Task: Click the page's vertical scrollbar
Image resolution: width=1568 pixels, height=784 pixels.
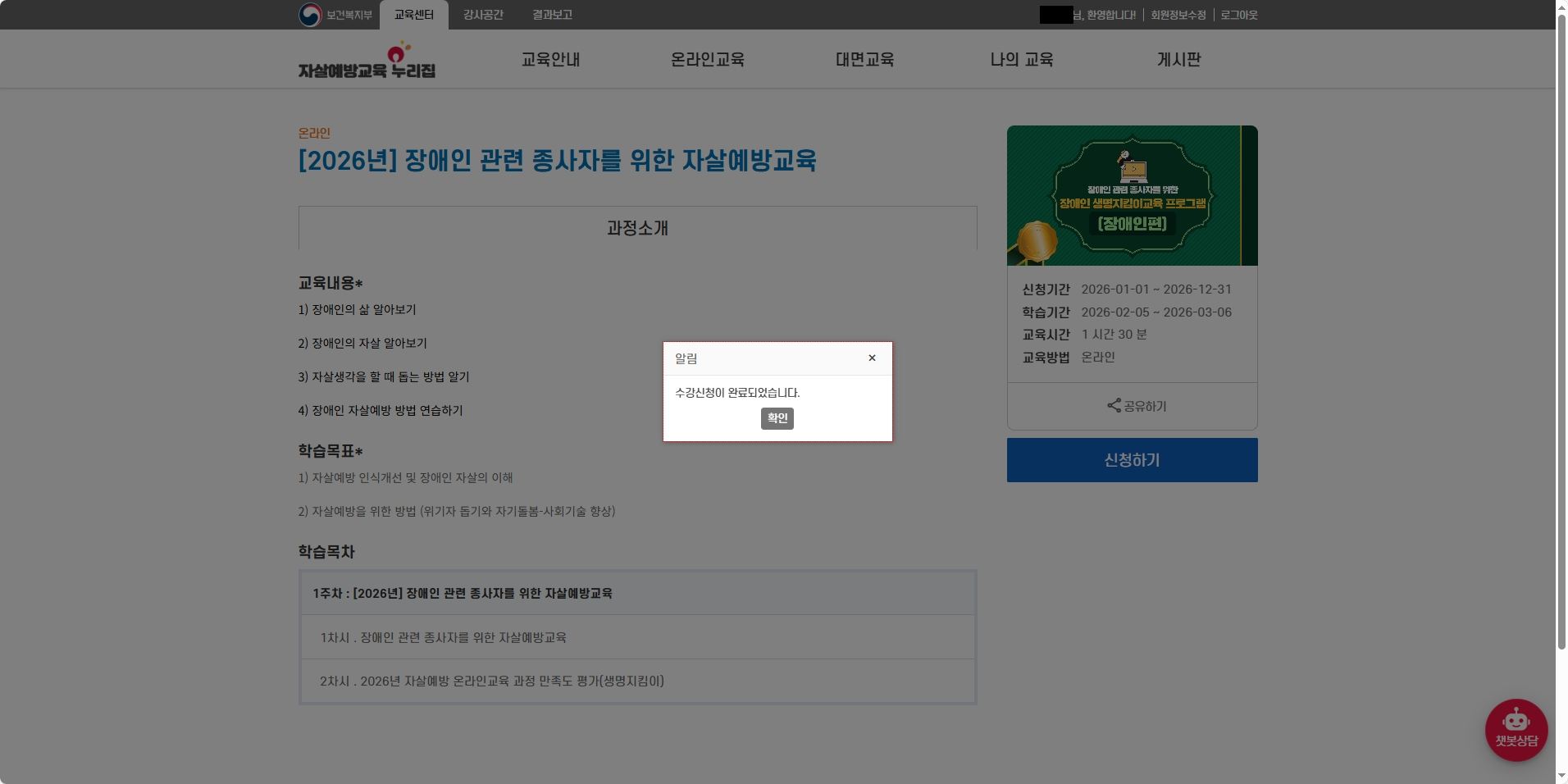Action: click(x=1561, y=328)
